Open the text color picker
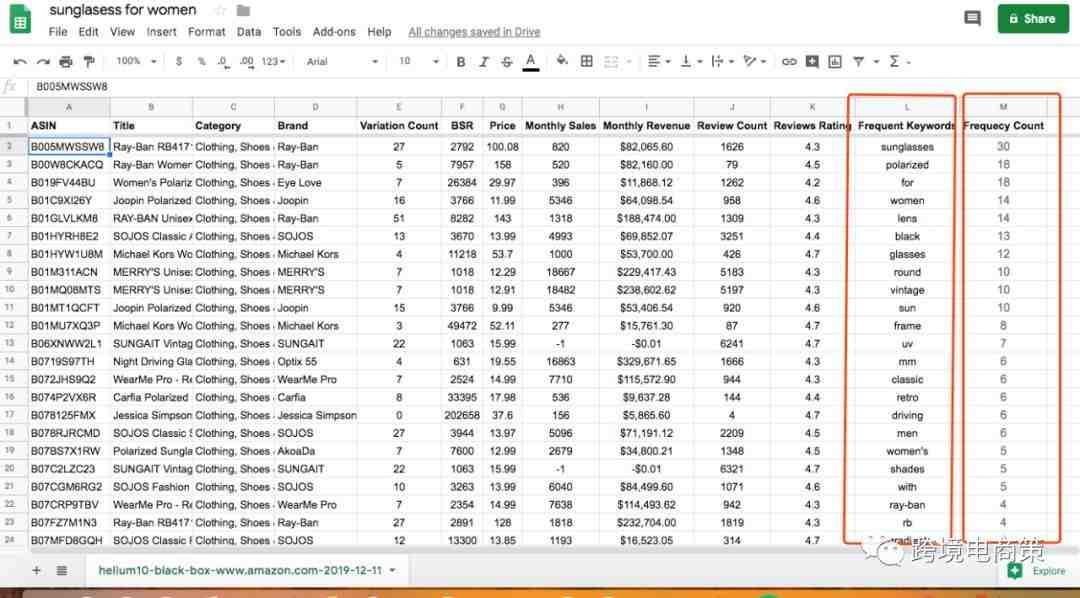Image resolution: width=1080 pixels, height=598 pixels. coord(530,62)
